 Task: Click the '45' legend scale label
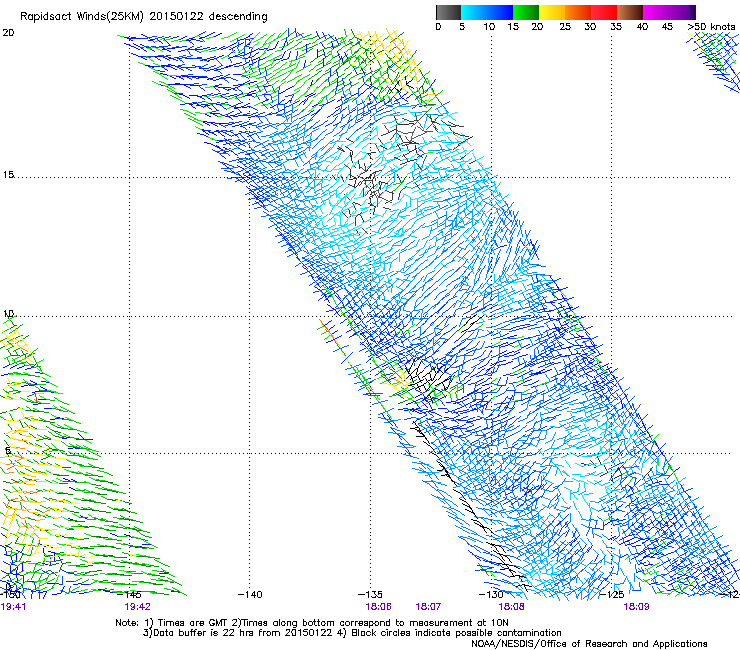(667, 27)
